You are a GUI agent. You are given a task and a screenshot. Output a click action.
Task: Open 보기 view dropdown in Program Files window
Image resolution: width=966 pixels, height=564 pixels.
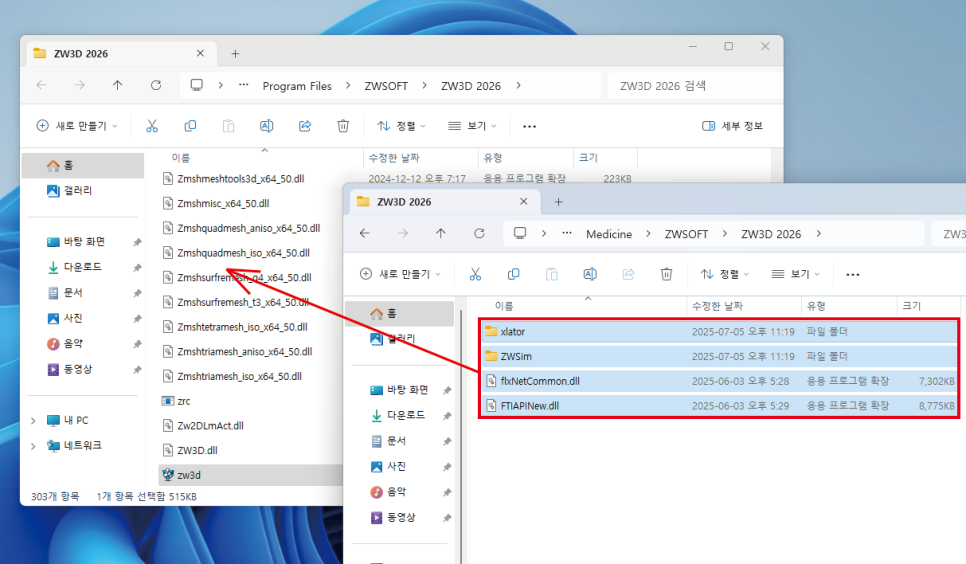[x=472, y=126]
